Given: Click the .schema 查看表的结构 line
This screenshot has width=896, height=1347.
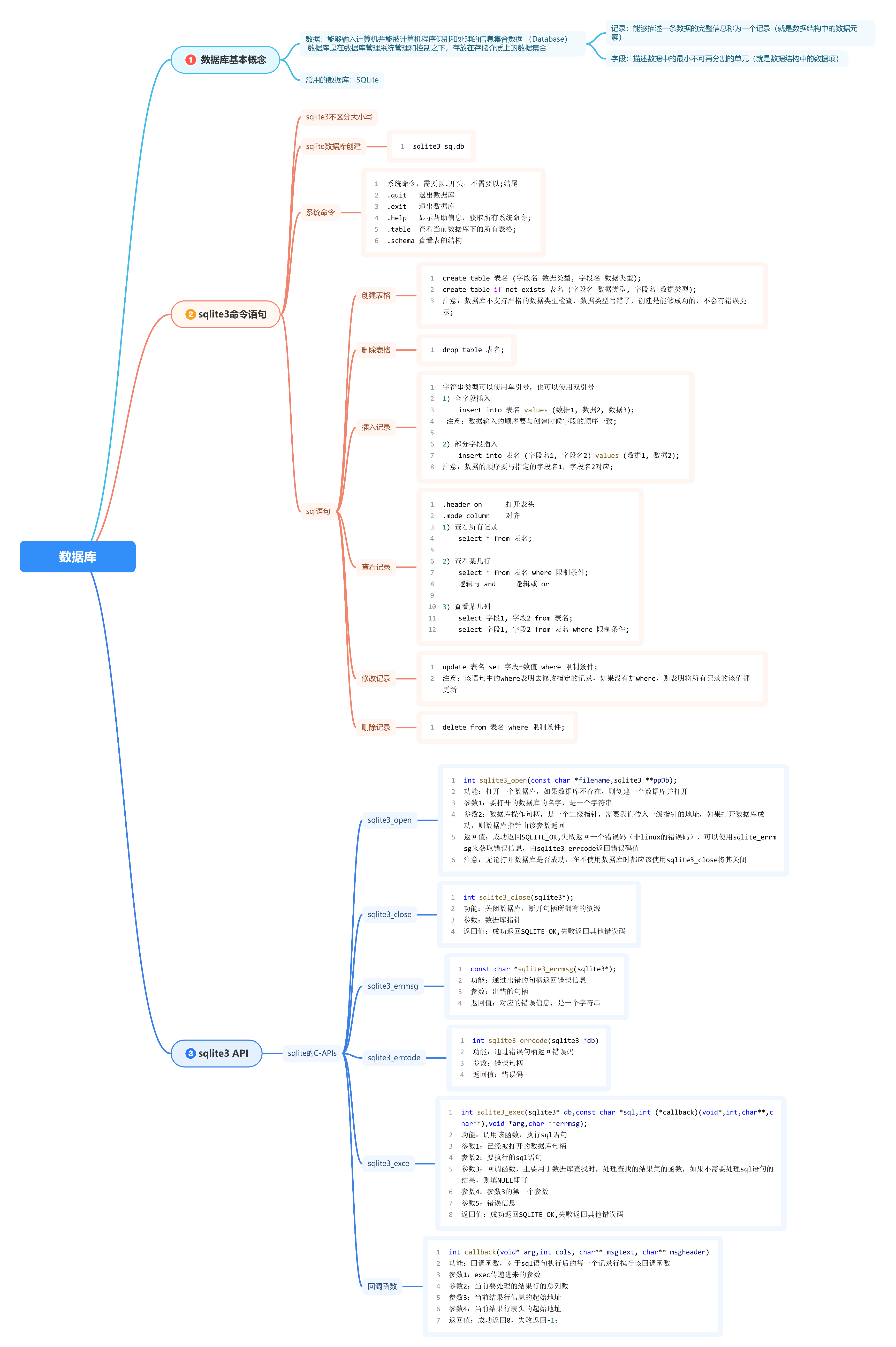Looking at the screenshot, I should click(x=424, y=241).
